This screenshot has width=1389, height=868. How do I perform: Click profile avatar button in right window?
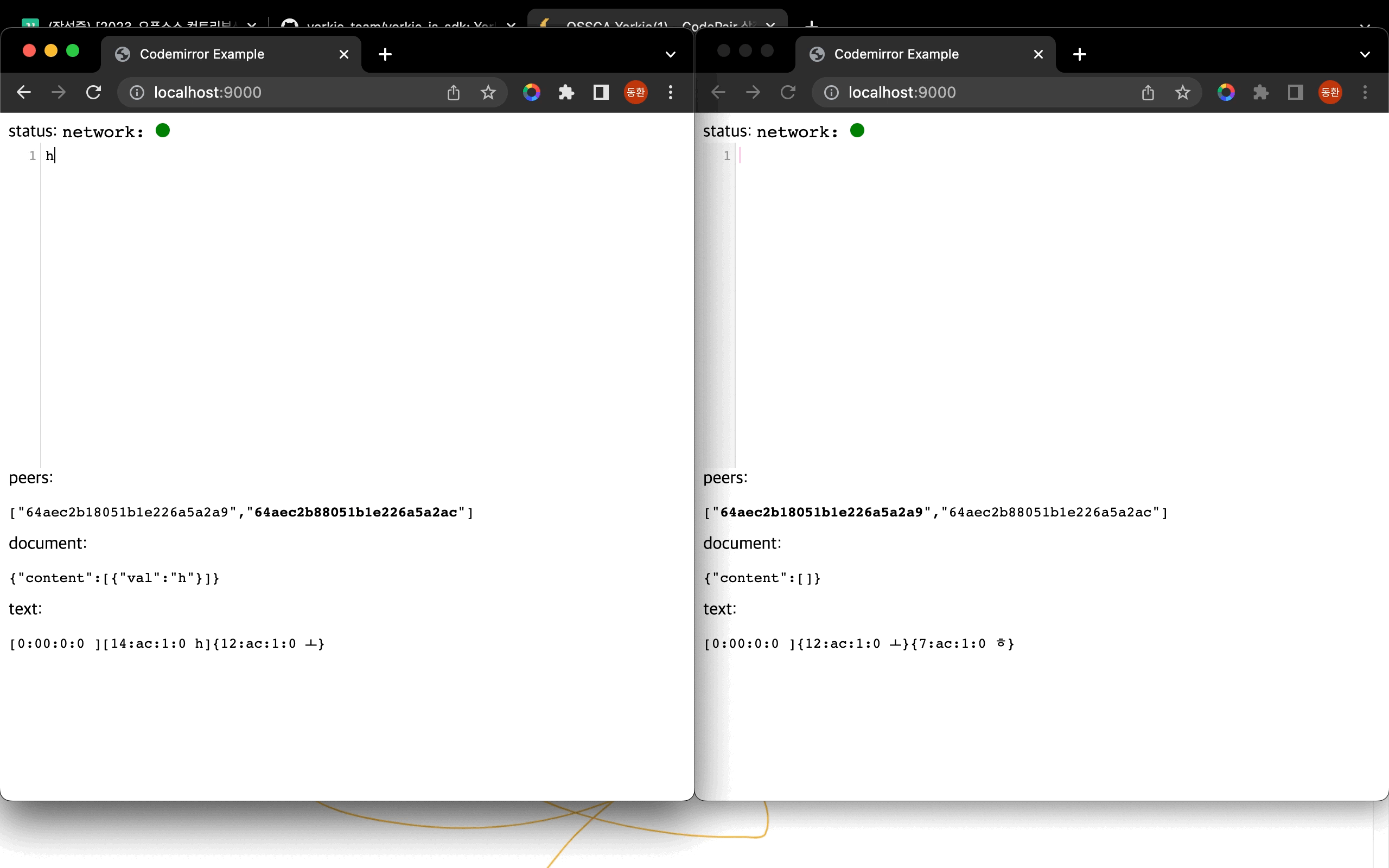point(1330,92)
